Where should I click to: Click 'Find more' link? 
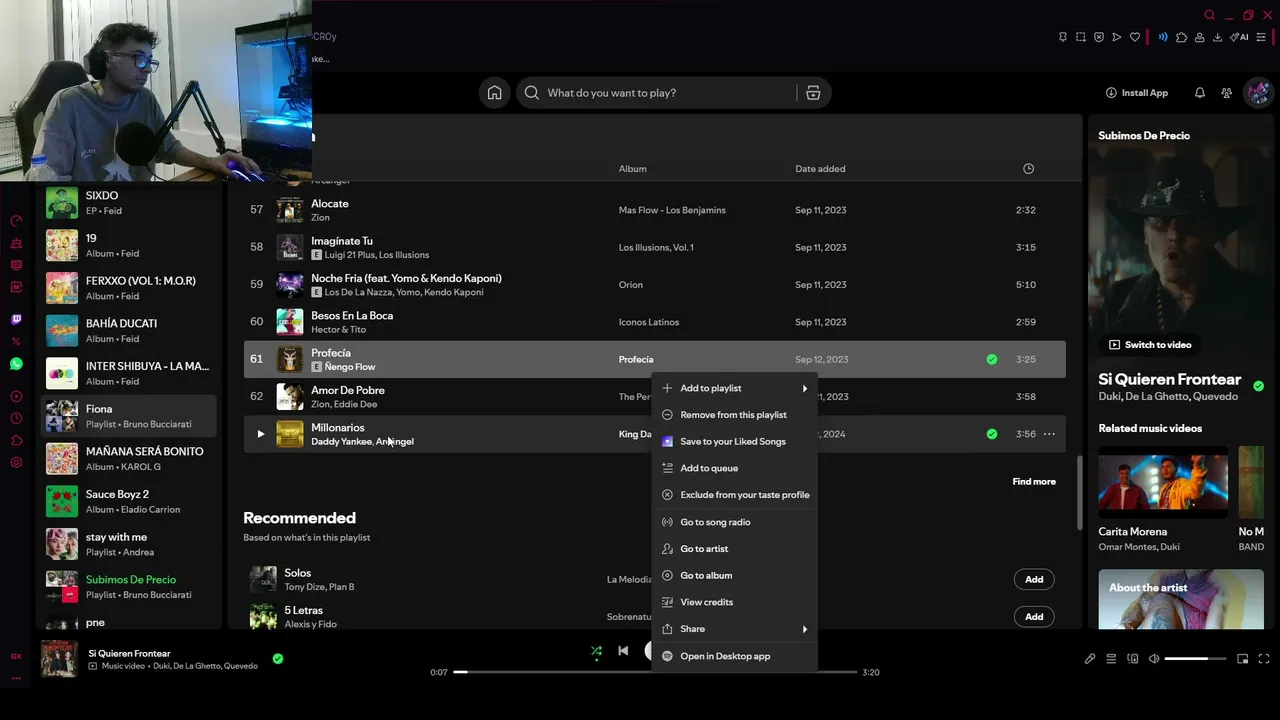(1034, 482)
